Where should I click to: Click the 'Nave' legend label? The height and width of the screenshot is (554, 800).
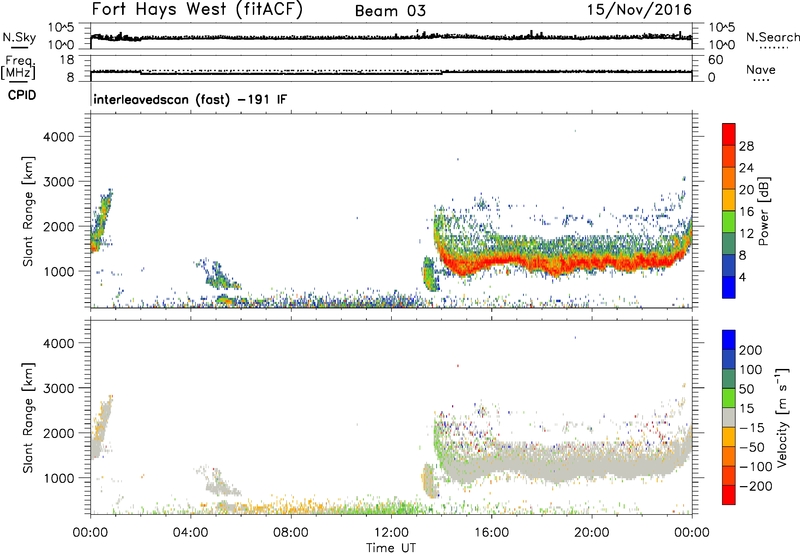[761, 69]
